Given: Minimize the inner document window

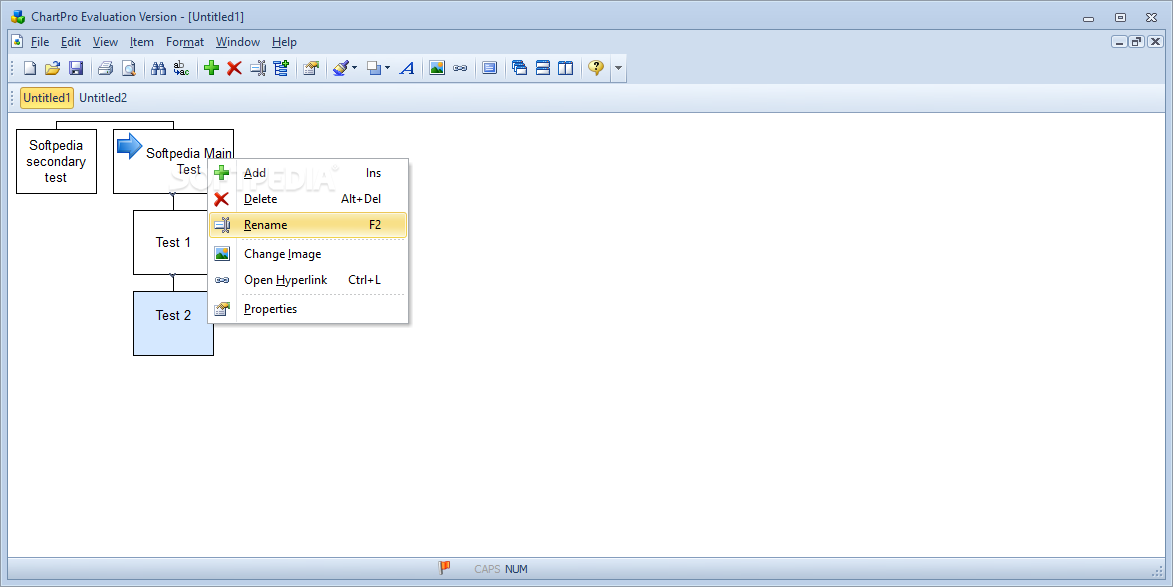Looking at the screenshot, I should (1120, 42).
